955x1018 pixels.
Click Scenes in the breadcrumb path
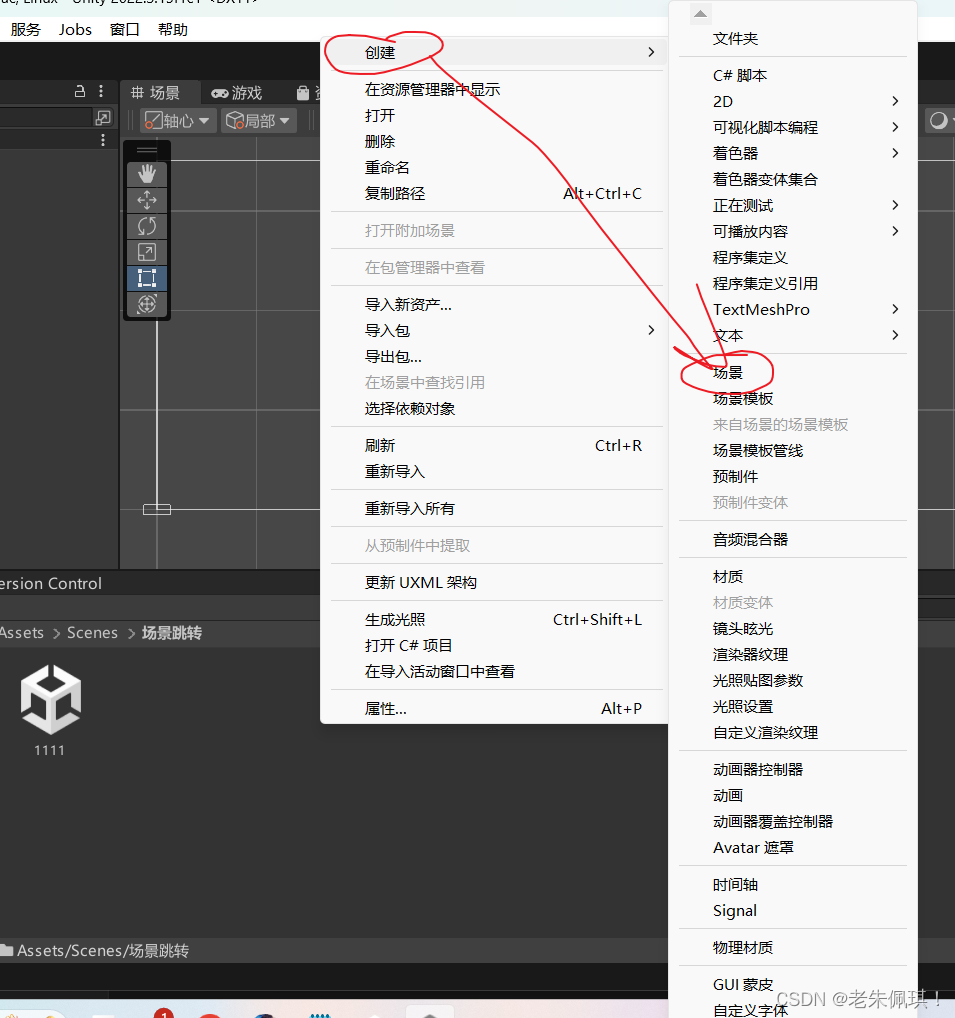point(92,632)
